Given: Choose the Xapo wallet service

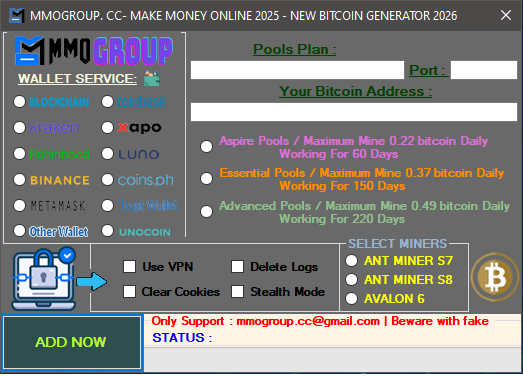Looking at the screenshot, I should 107,127.
